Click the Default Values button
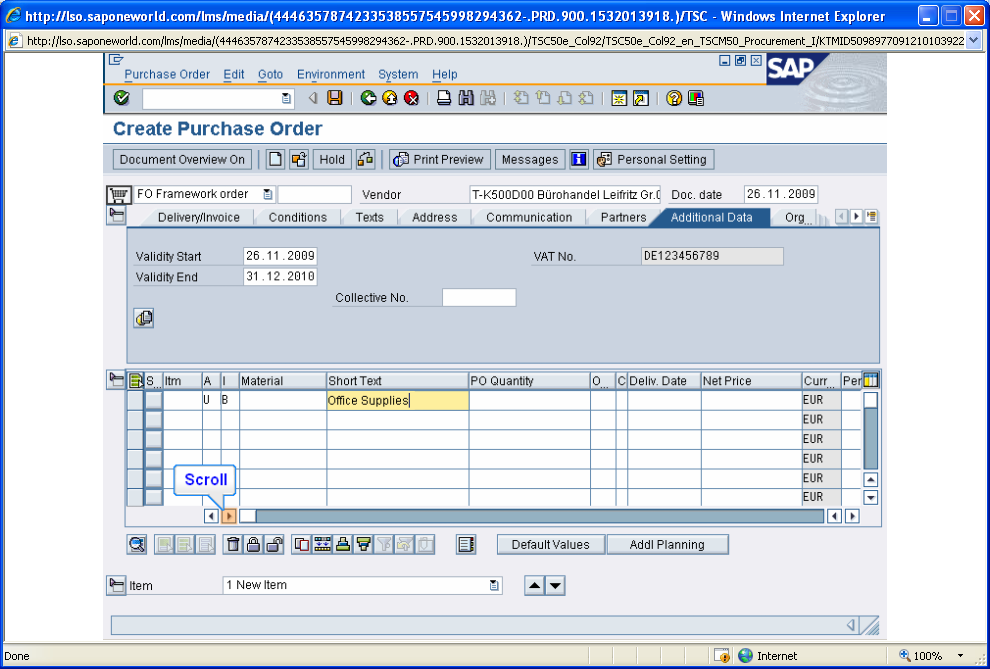 [551, 545]
